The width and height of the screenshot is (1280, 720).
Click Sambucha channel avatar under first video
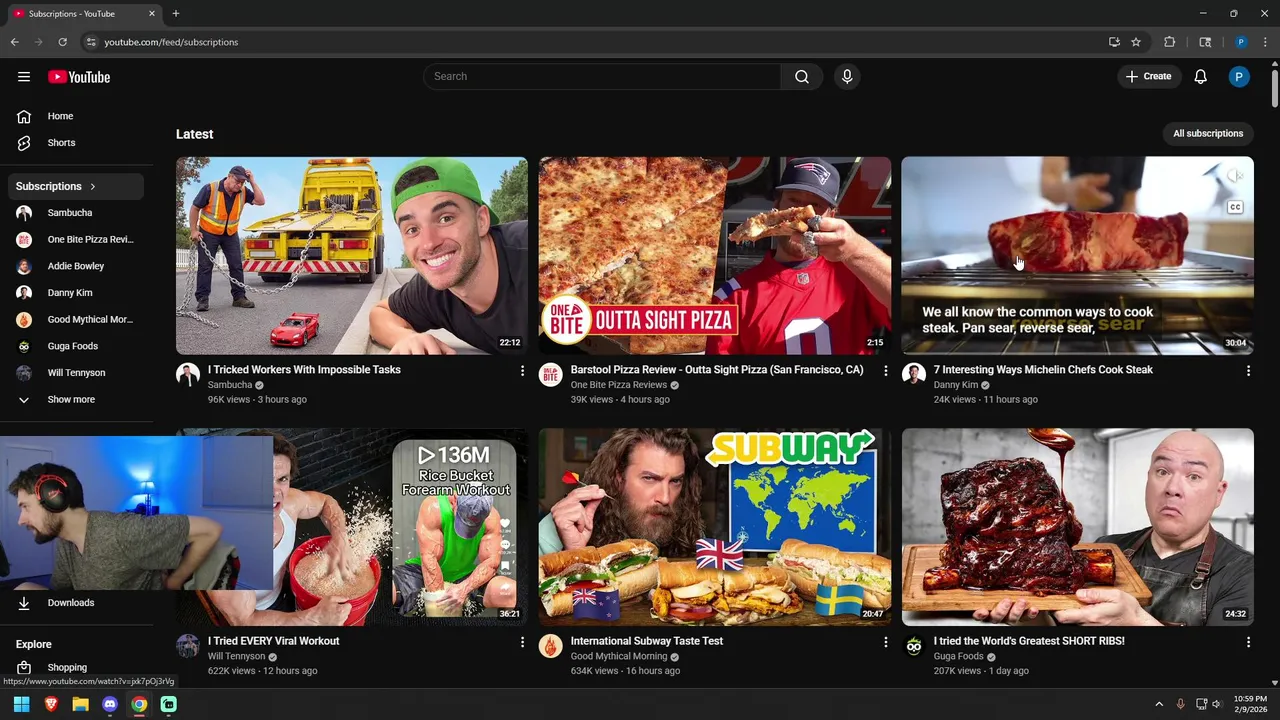point(188,375)
